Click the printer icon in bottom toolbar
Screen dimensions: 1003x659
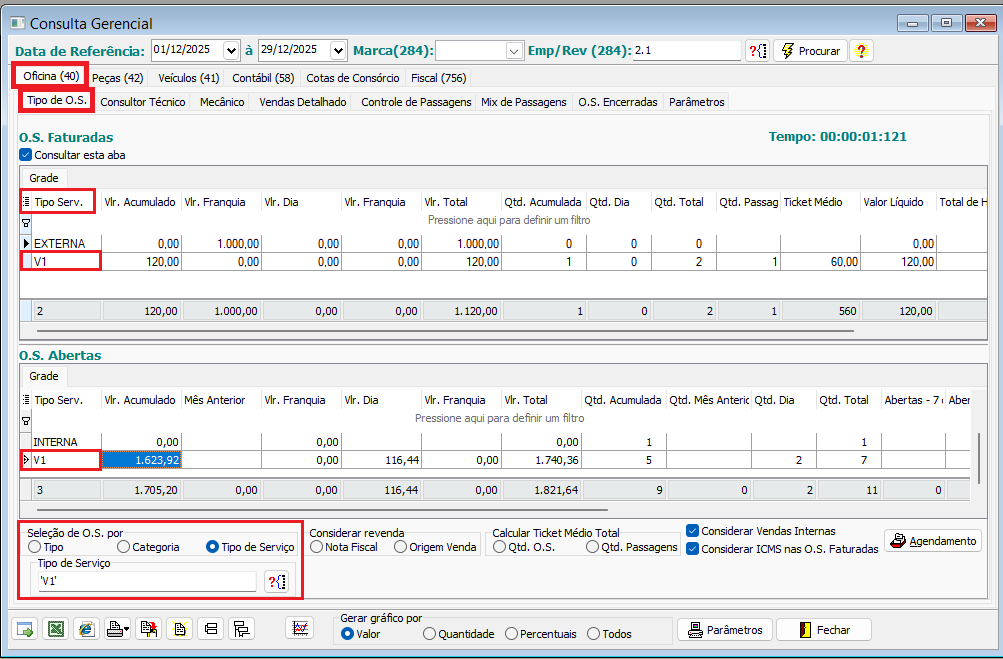(117, 629)
